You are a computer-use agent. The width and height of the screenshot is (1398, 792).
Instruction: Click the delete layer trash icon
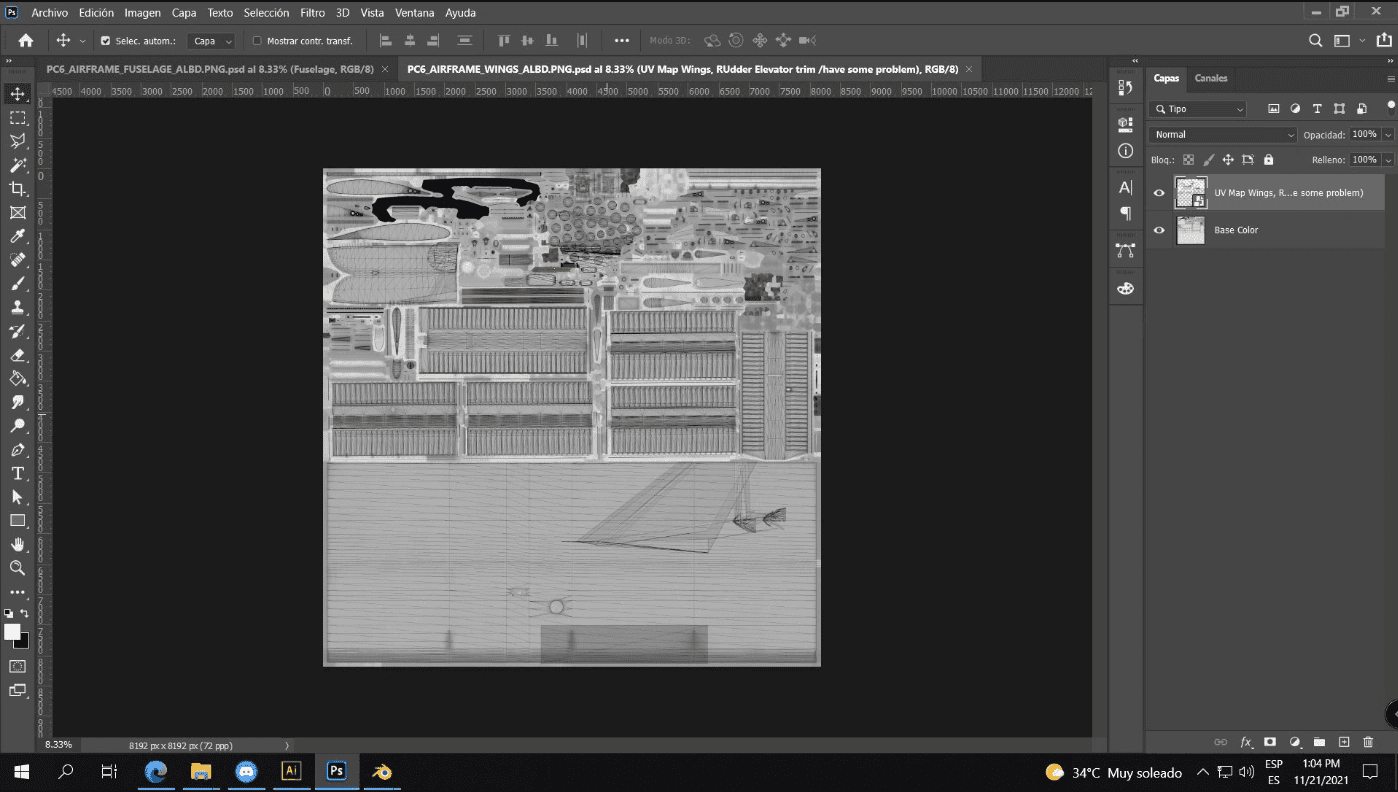tap(1368, 742)
